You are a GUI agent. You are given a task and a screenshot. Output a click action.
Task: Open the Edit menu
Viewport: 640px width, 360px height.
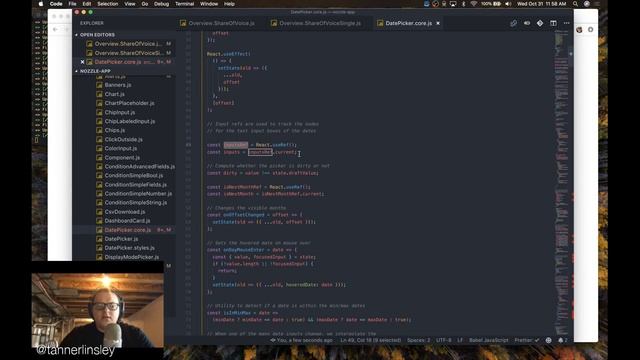[x=87, y=4]
